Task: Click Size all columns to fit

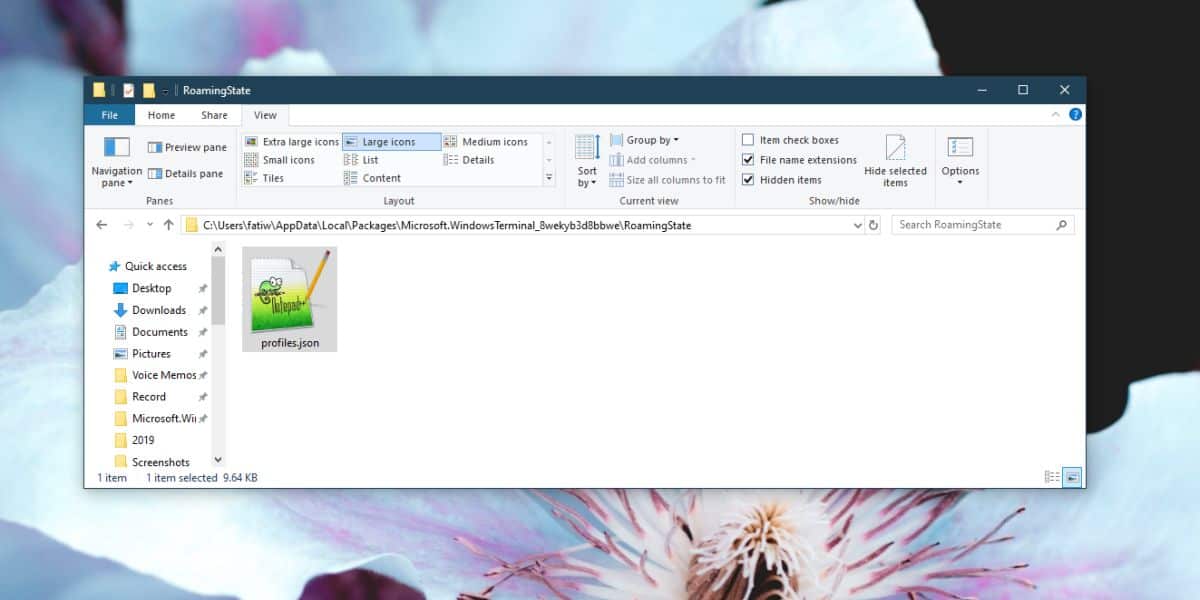Action: coord(667,180)
